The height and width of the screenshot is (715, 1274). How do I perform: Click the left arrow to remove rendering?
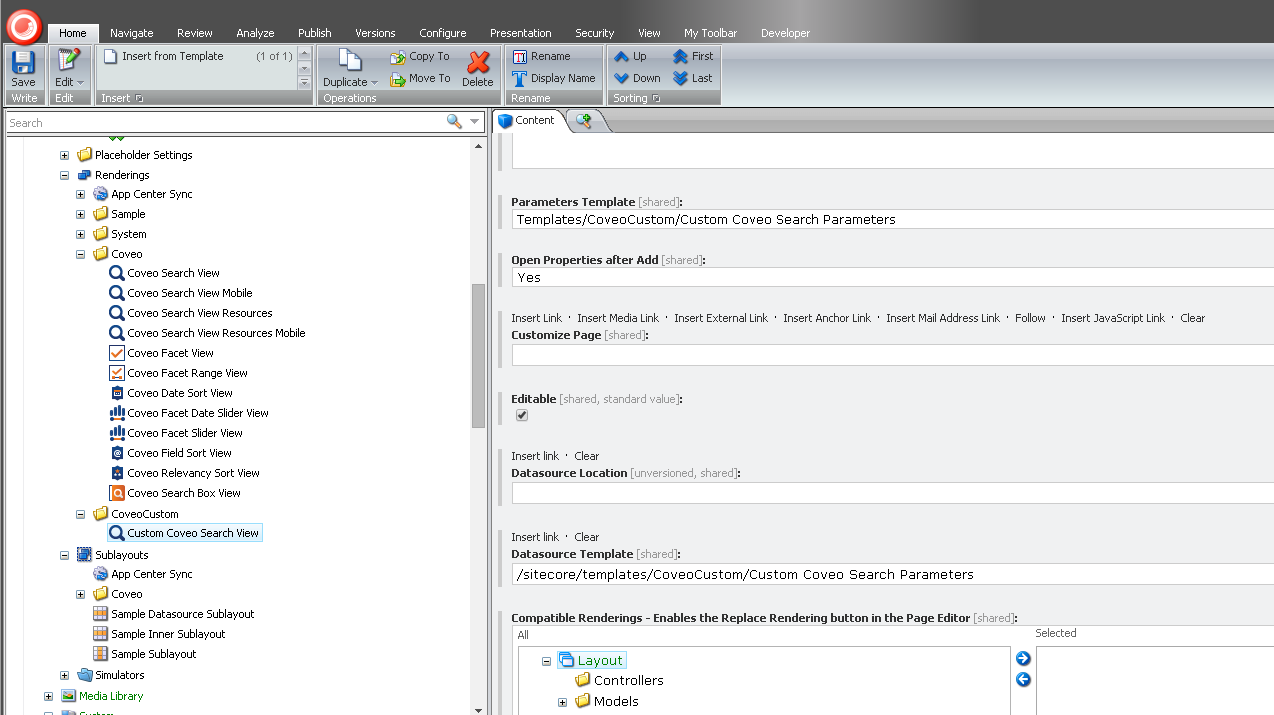point(1023,680)
